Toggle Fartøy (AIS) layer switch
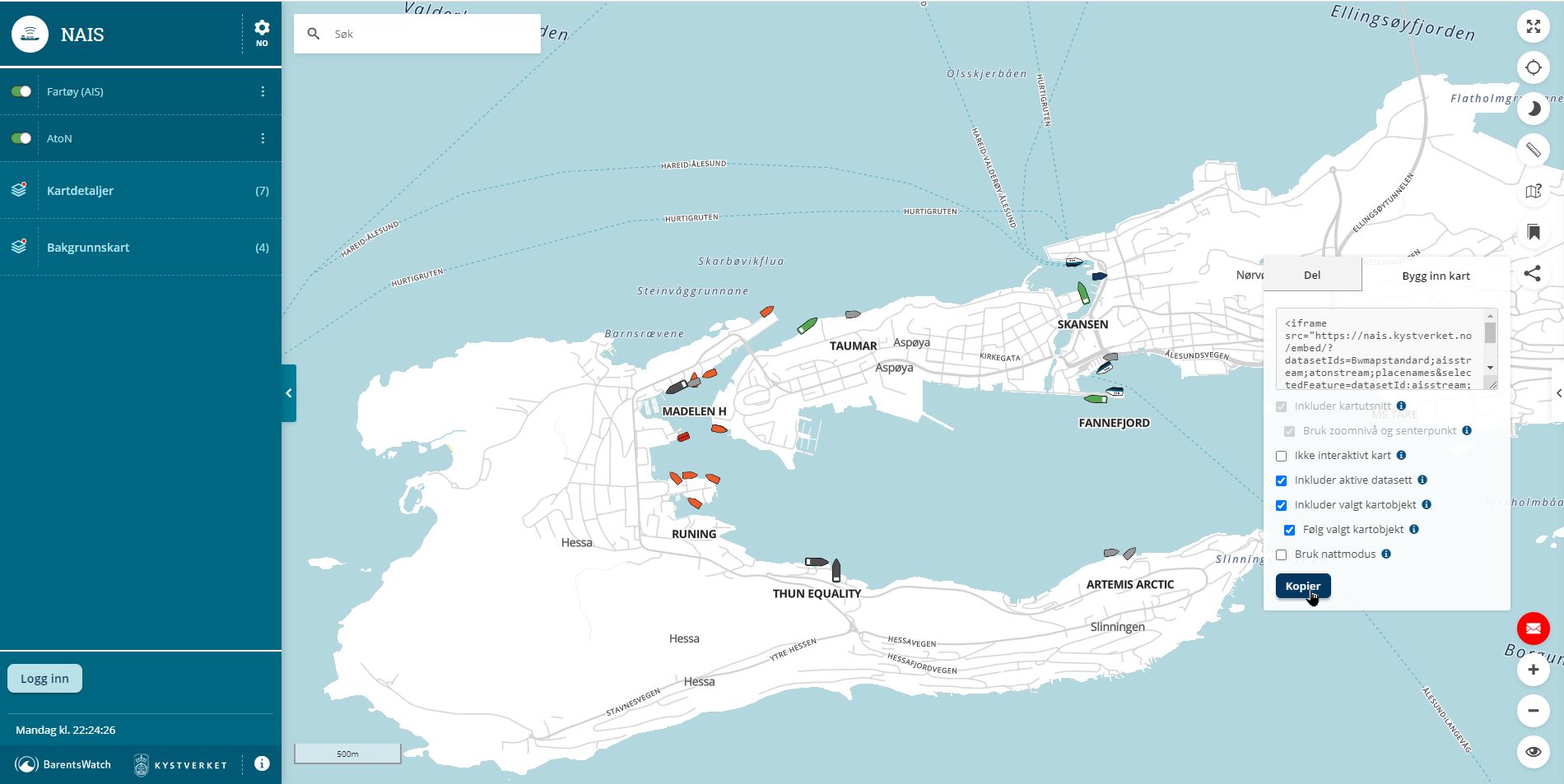Viewport: 1564px width, 784px height. pos(21,91)
